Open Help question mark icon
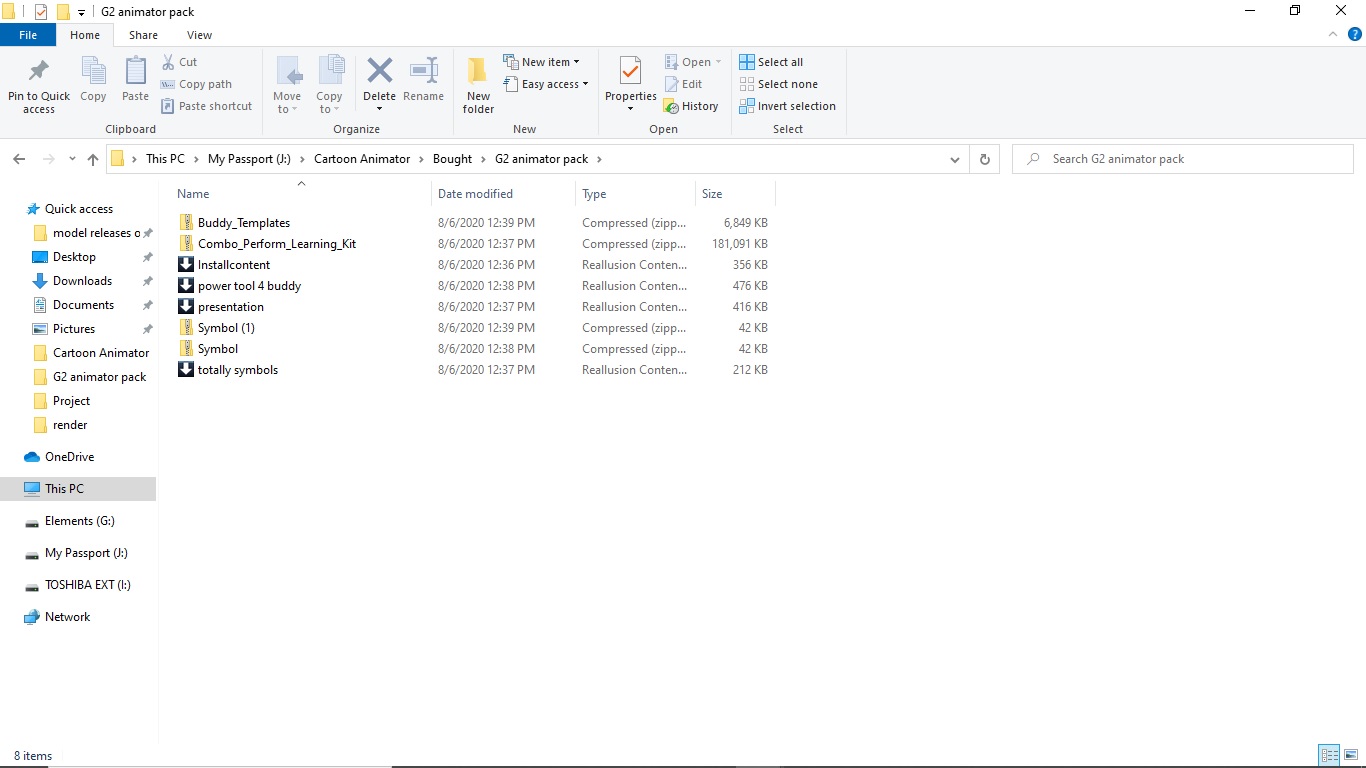The width and height of the screenshot is (1366, 768). [x=1355, y=34]
